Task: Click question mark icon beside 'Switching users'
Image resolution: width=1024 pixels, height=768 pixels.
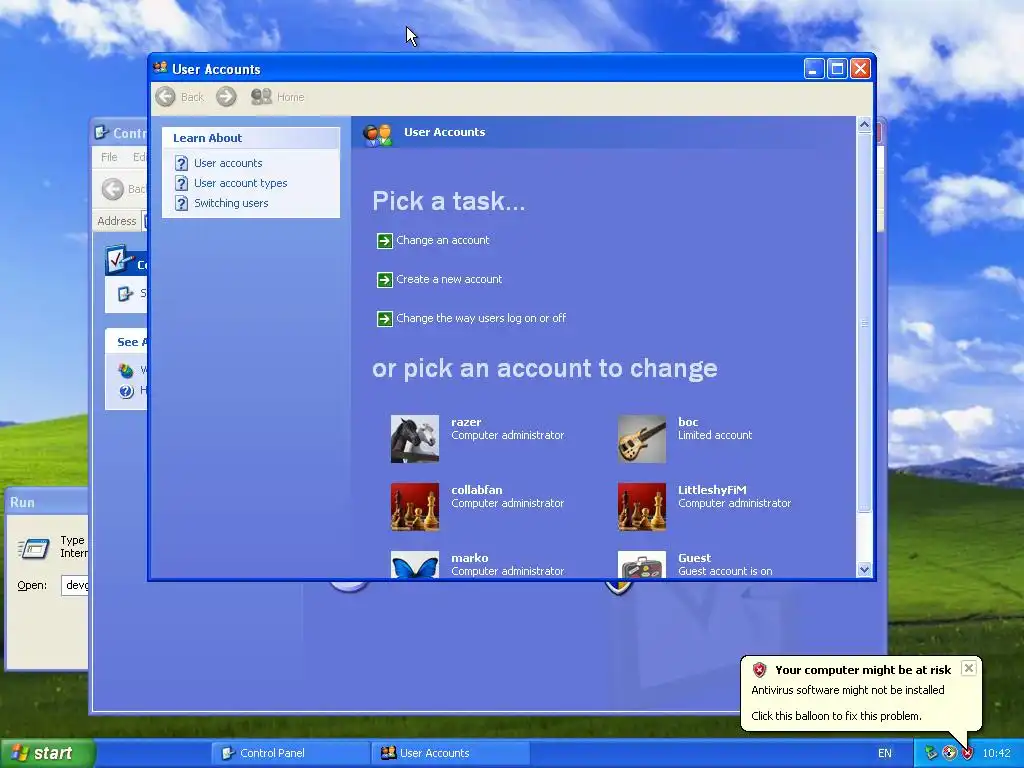Action: [182, 204]
